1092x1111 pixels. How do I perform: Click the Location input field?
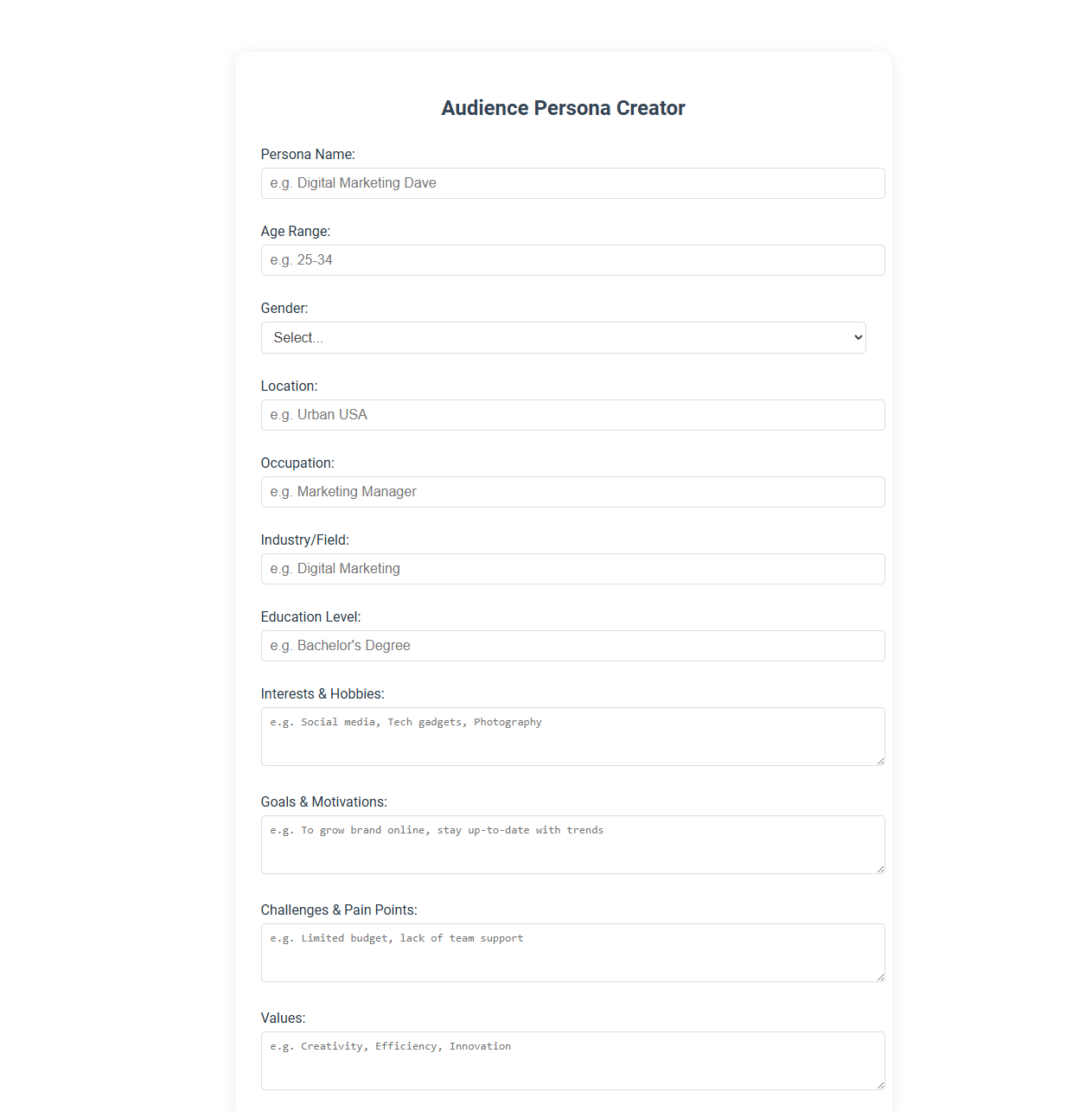click(572, 415)
